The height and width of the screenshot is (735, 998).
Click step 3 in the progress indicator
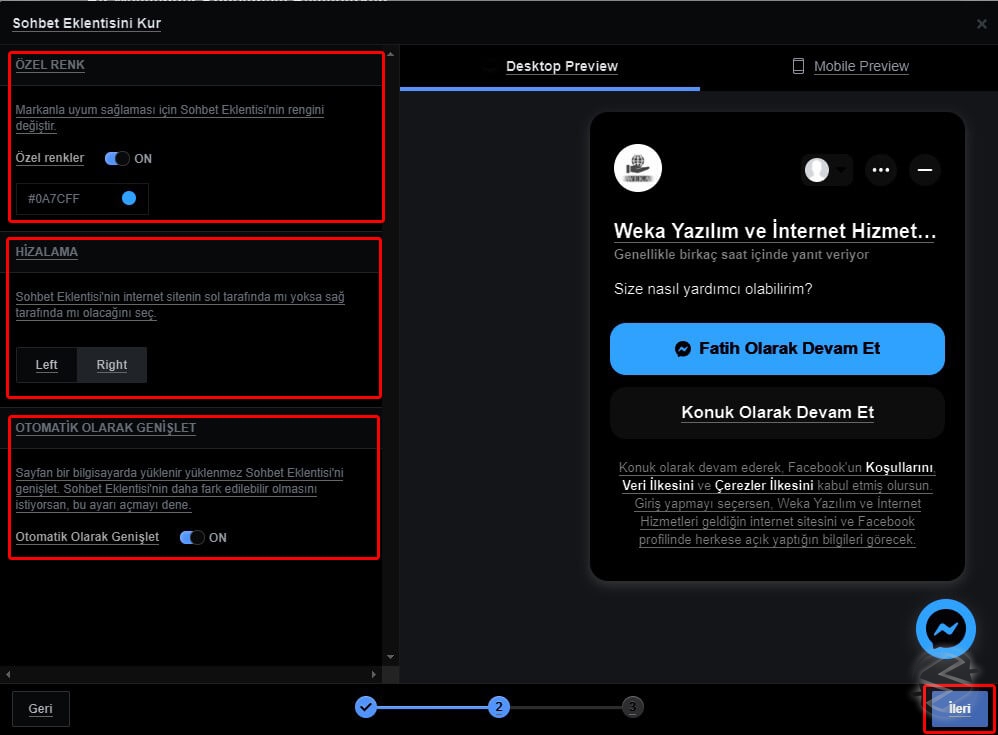point(633,706)
